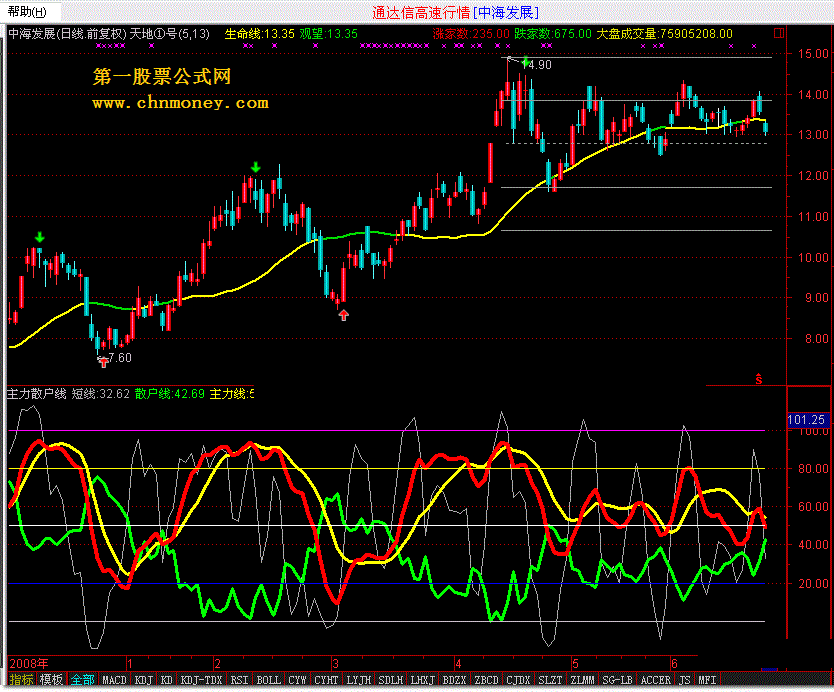Click month marker 4 on the time axis

point(458,664)
